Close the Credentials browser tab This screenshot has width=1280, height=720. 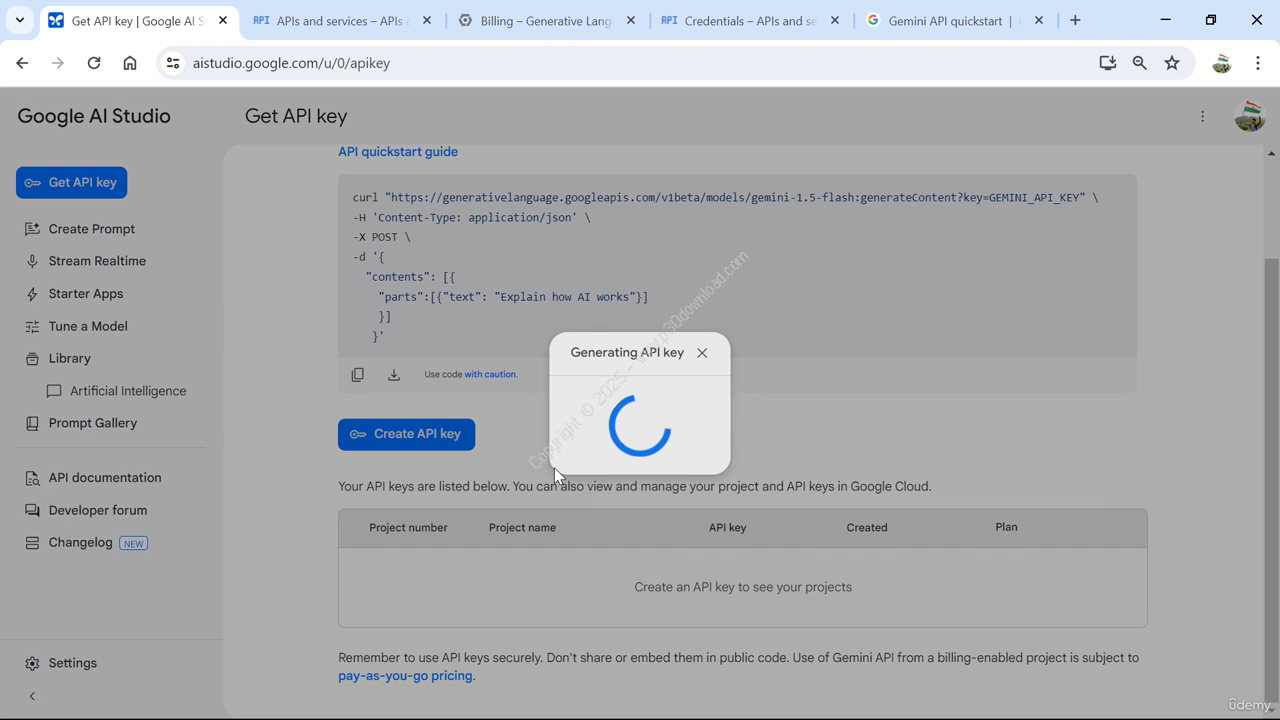tap(835, 21)
